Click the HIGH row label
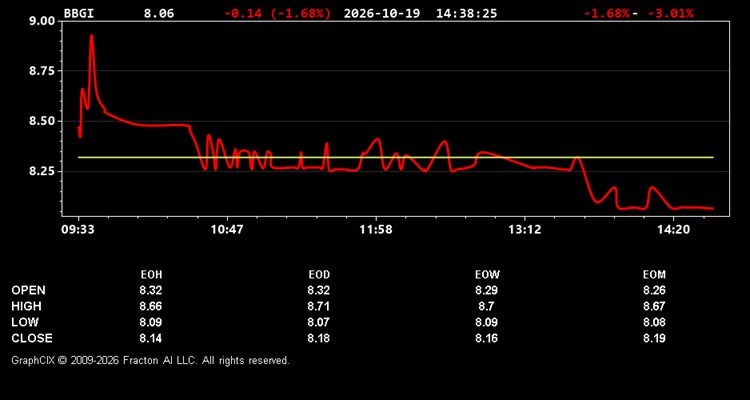Image resolution: width=750 pixels, height=400 pixels. [26, 306]
